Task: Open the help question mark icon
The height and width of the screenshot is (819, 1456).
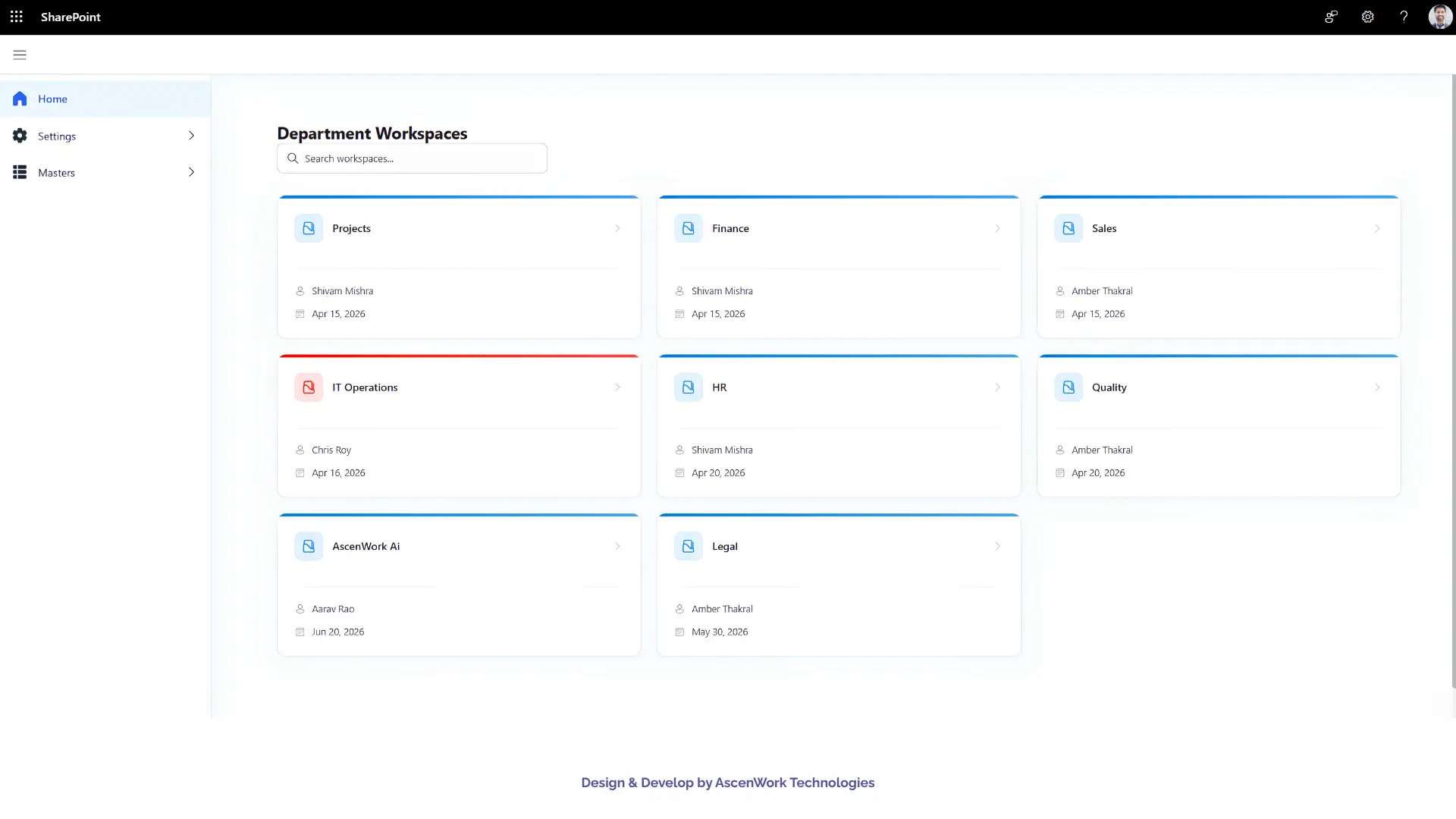Action: pyautogui.click(x=1404, y=17)
